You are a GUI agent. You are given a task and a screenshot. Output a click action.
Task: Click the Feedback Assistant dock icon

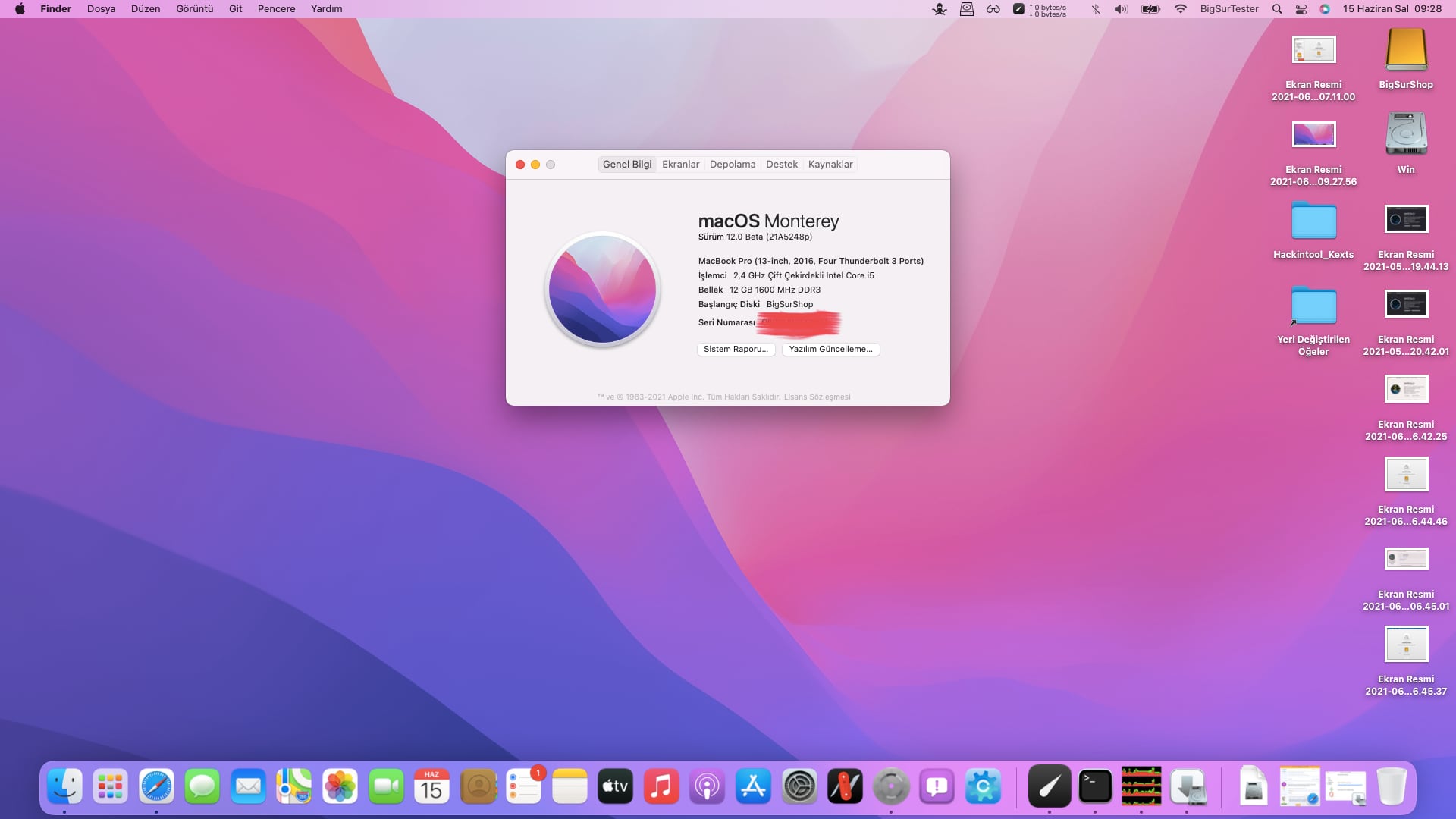click(x=937, y=787)
